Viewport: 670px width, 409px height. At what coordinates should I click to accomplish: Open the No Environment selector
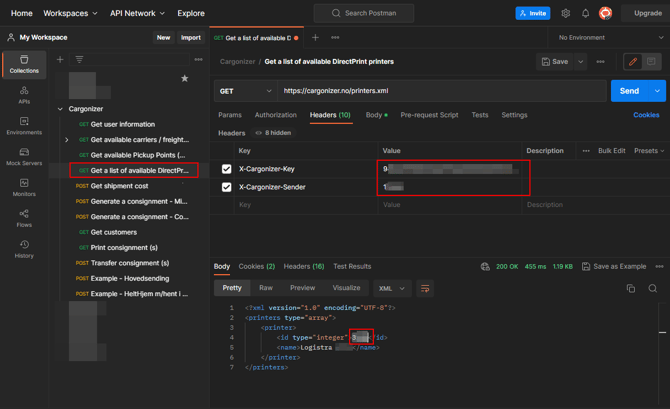coord(610,38)
